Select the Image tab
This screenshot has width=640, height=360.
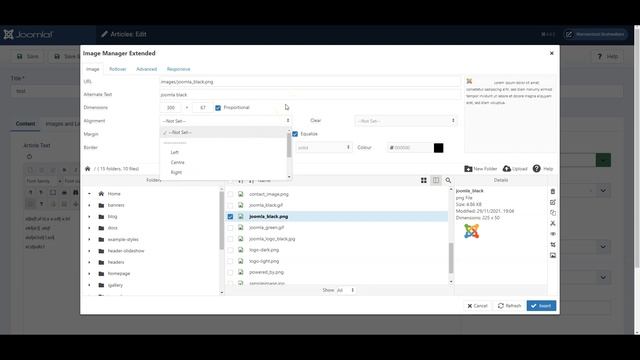(x=93, y=69)
